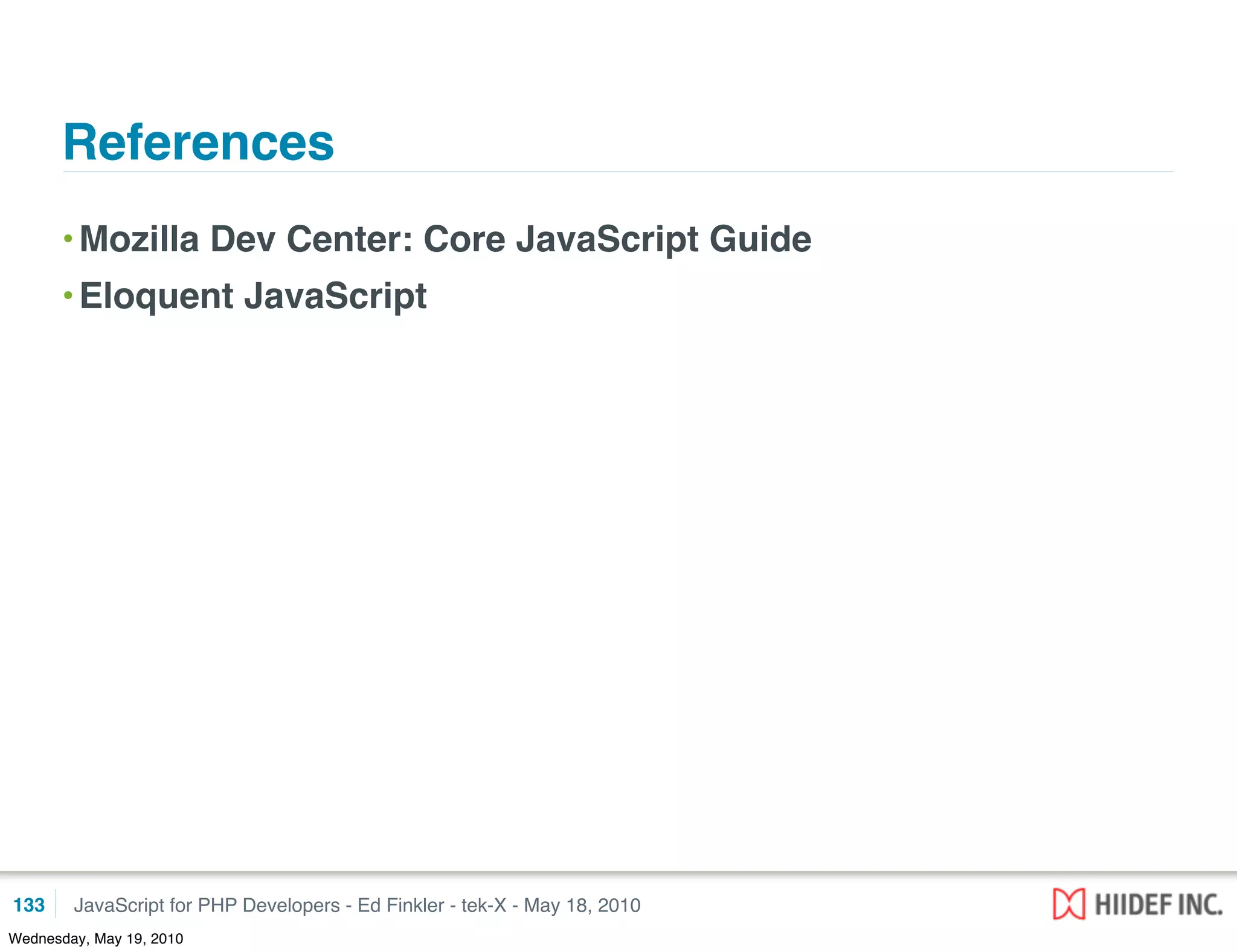The width and height of the screenshot is (1237, 952).
Task: Click the References slide heading
Action: 199,143
